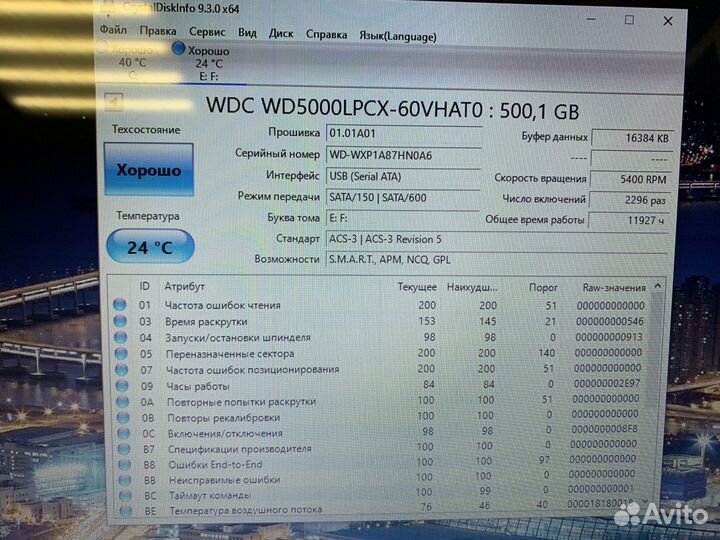Click the Текущее column header
Screen dimensions: 720x540
[417, 287]
